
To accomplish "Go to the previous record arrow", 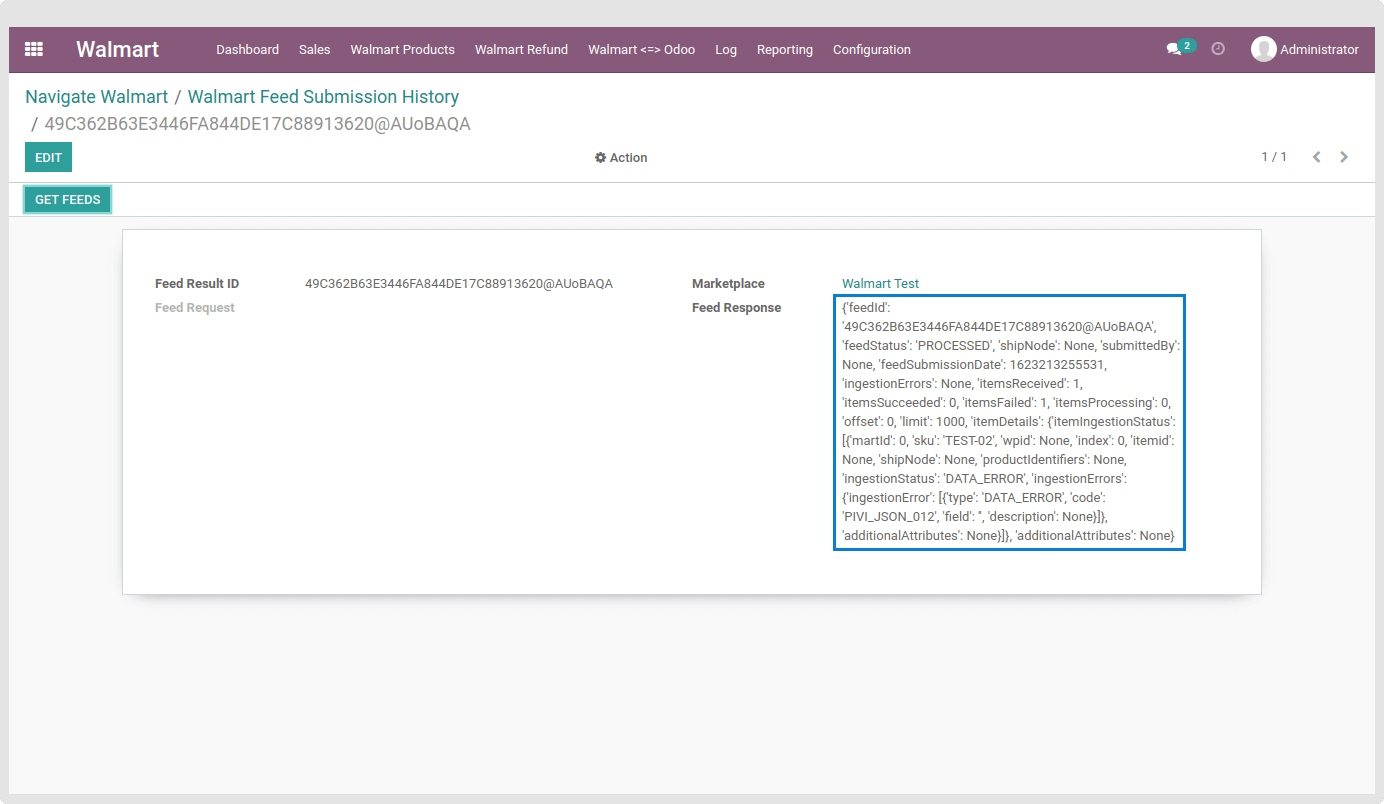I will [1317, 157].
